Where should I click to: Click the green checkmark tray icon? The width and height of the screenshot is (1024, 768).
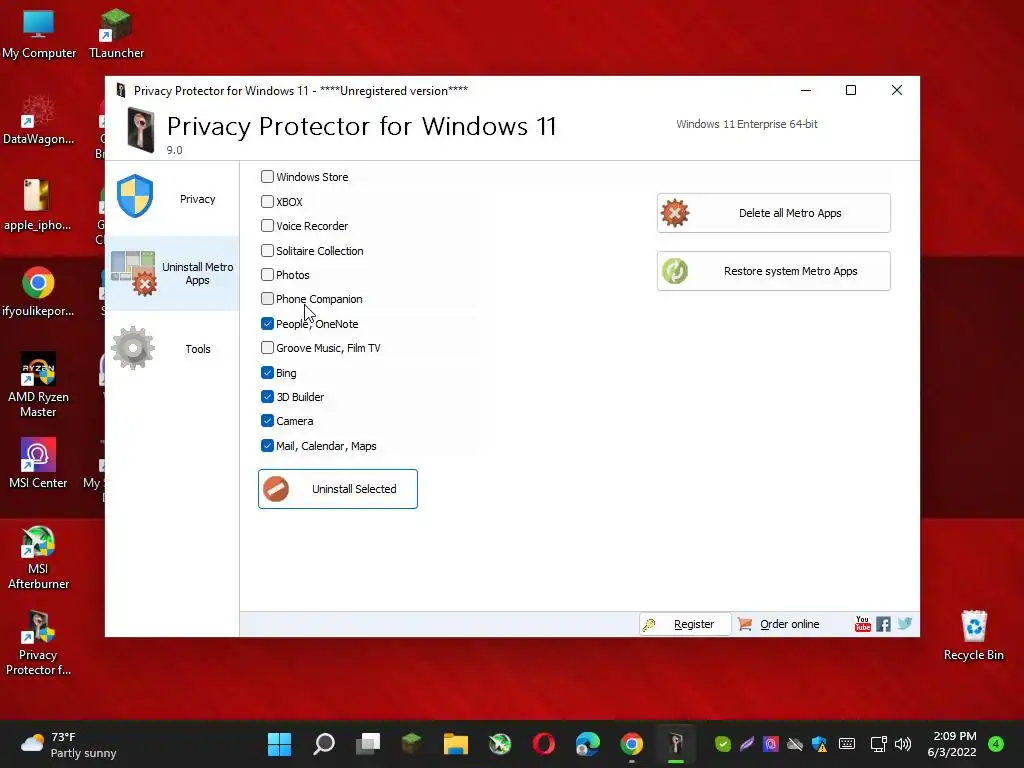[x=722, y=744]
